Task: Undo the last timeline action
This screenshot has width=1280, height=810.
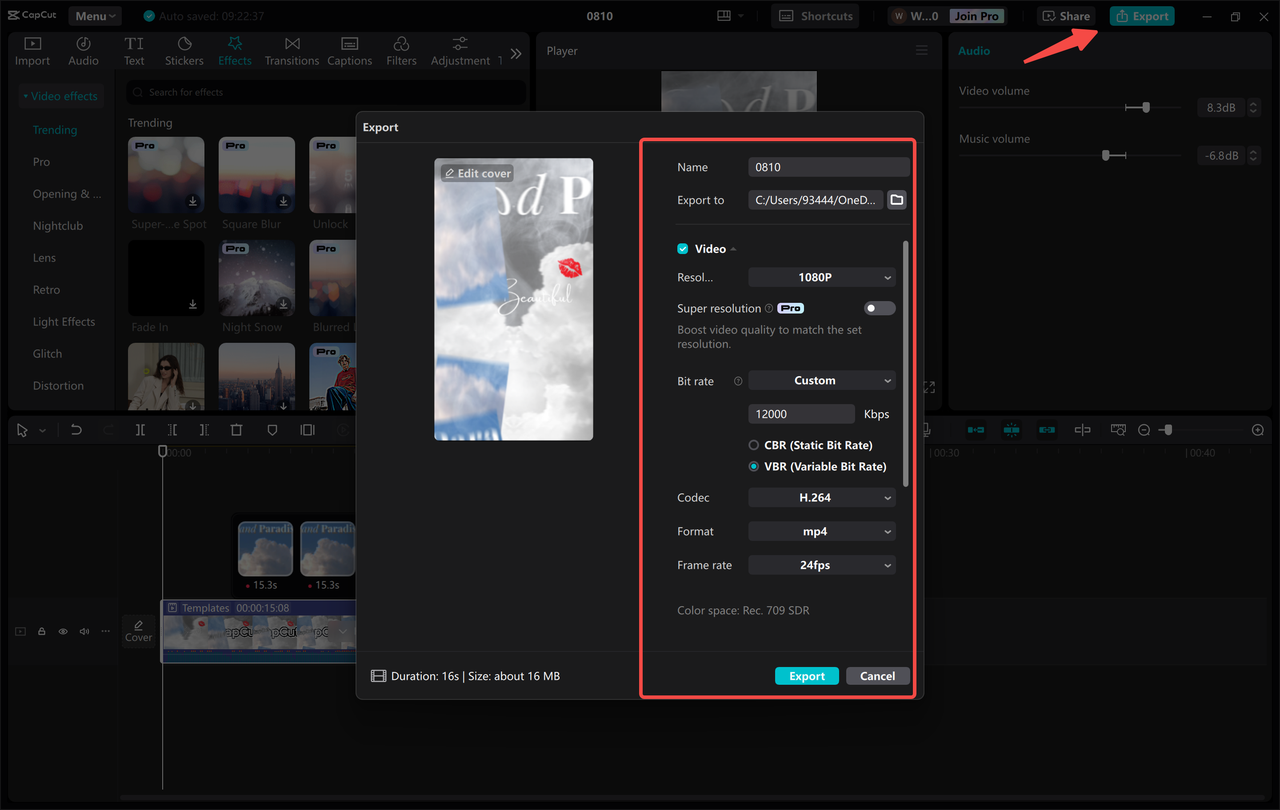Action: coord(76,430)
